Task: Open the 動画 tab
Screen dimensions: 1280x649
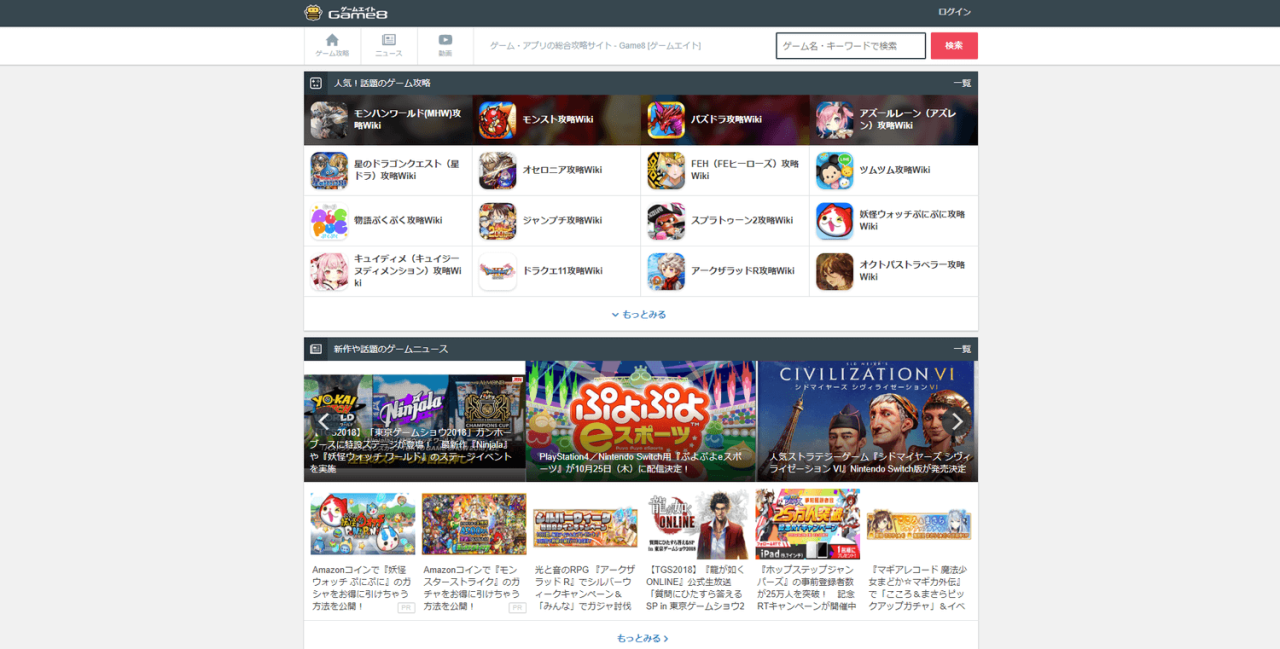Action: (445, 46)
